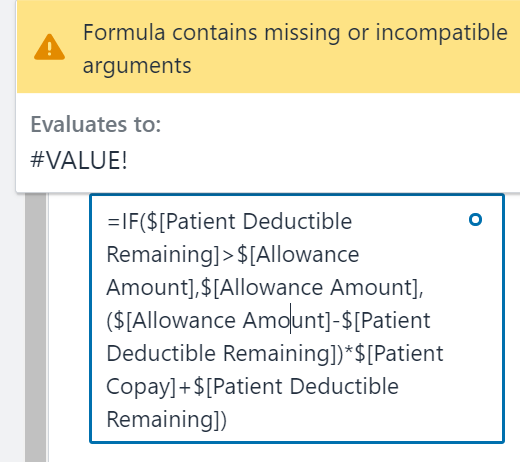Click "Deductible Remaining])" on fifth formula line
This screenshot has width=520, height=462.
[225, 353]
